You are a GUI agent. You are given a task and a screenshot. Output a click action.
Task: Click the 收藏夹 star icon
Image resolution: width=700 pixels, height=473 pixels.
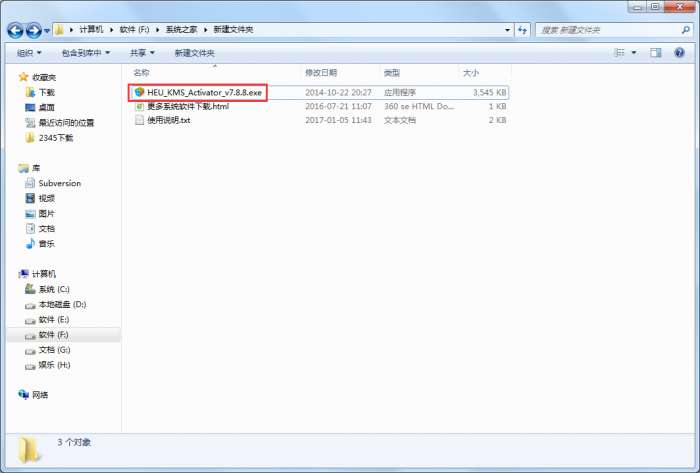(23, 77)
